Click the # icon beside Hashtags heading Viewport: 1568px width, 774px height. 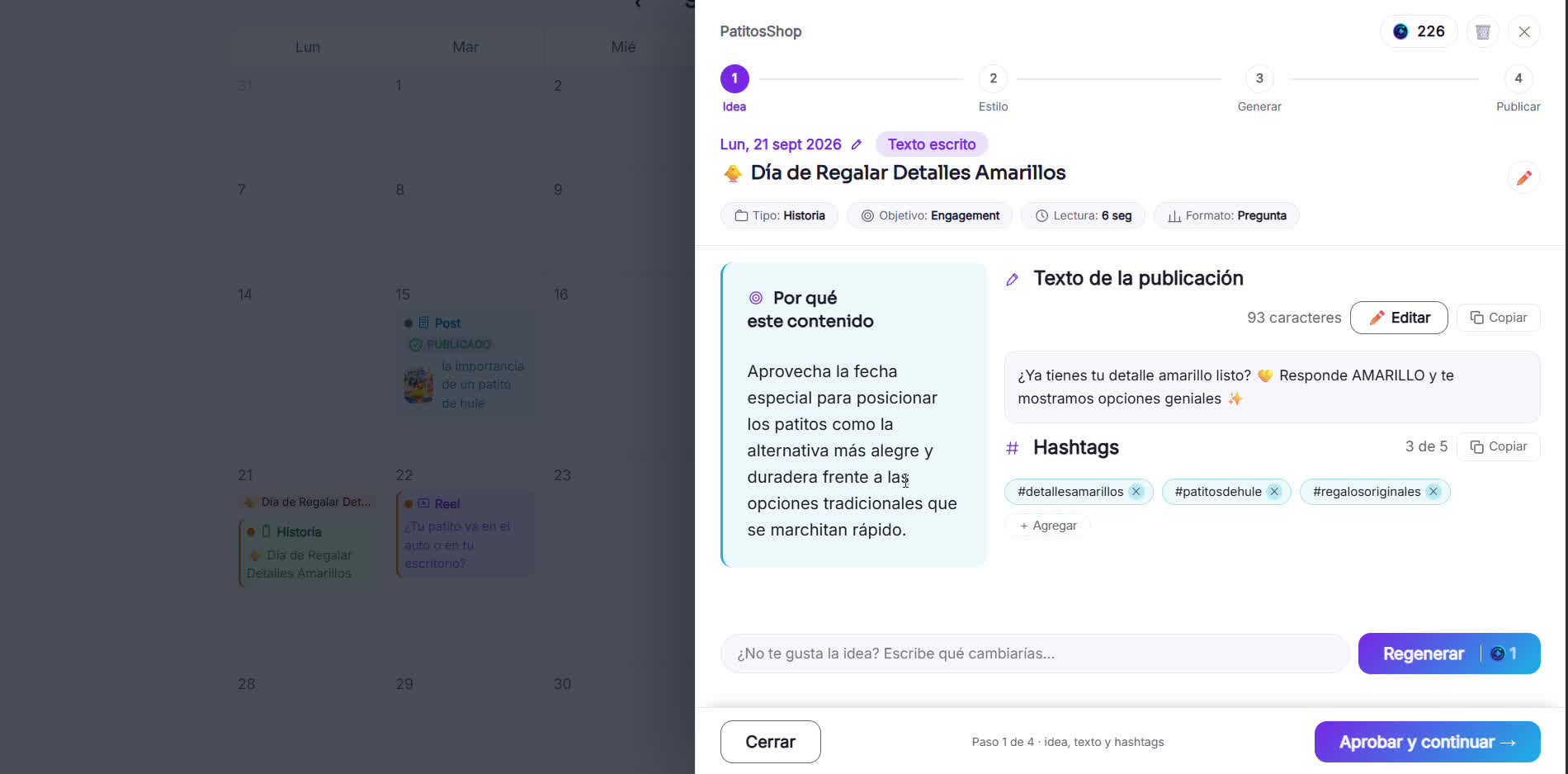(x=1013, y=448)
